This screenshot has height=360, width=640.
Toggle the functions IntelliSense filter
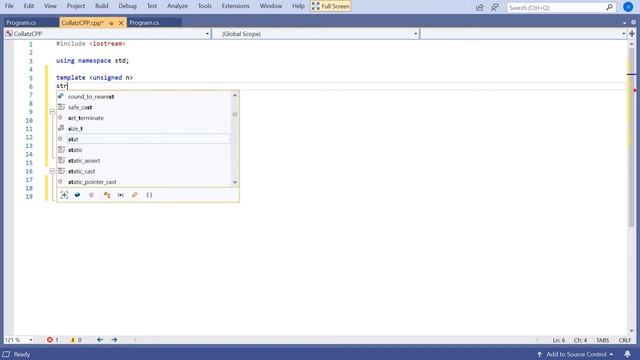click(x=91, y=195)
